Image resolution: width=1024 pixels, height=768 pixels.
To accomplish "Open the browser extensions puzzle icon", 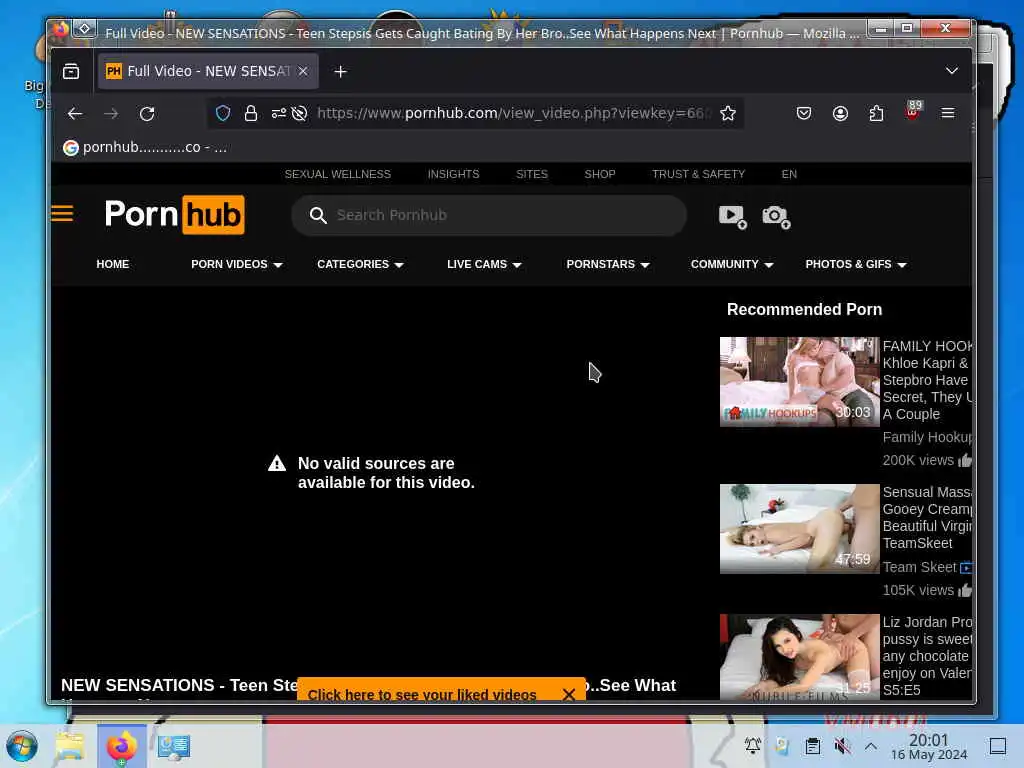I will click(x=876, y=114).
